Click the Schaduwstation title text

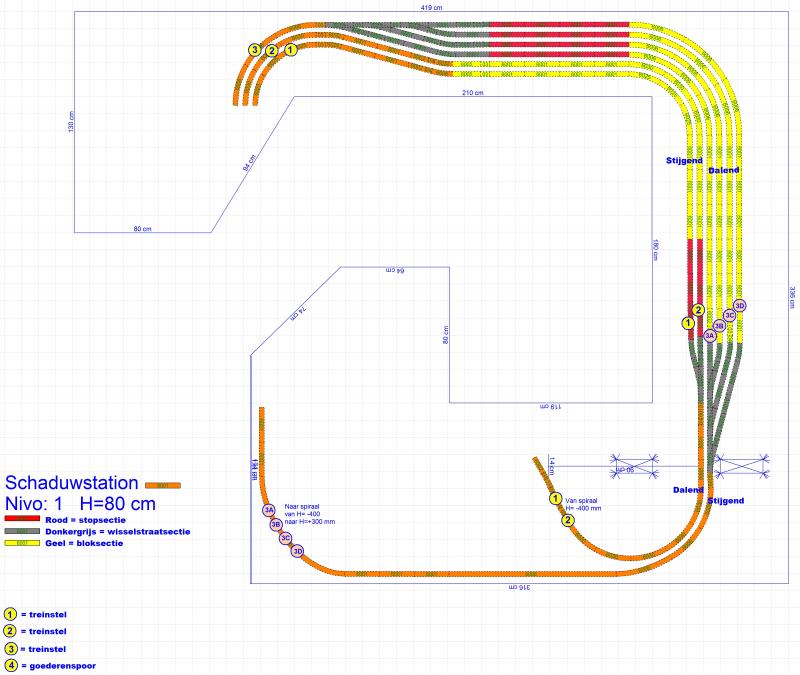pos(71,483)
